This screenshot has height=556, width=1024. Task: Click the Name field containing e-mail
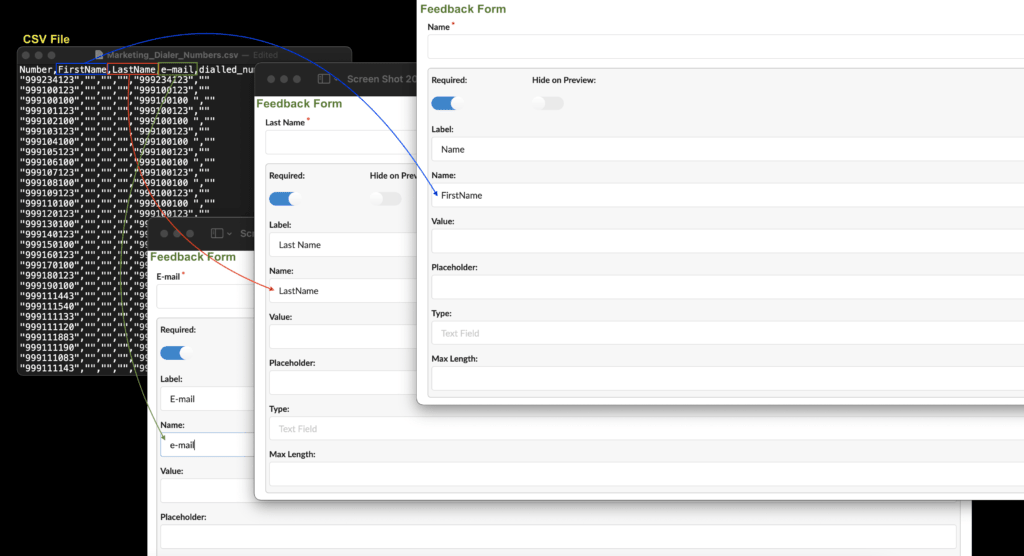pyautogui.click(x=207, y=445)
